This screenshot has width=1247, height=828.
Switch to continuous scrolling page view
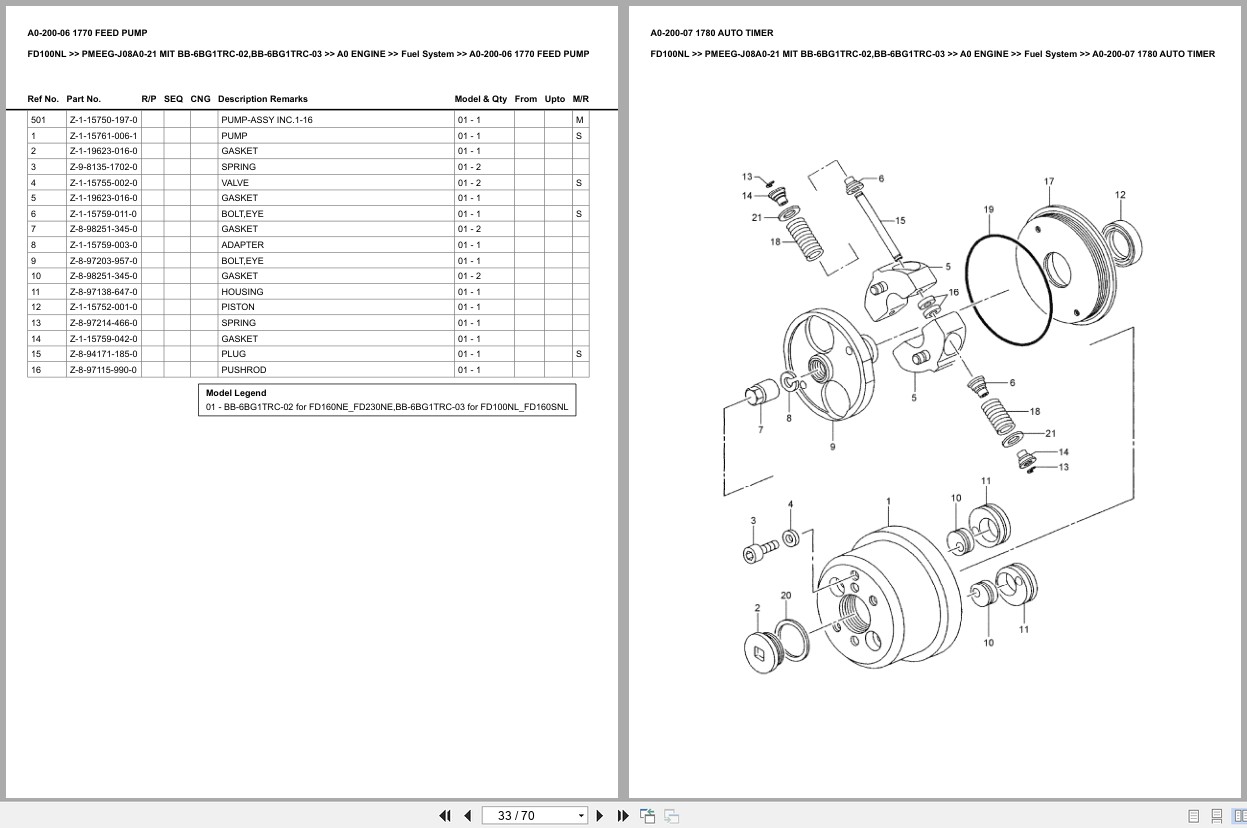click(1216, 816)
